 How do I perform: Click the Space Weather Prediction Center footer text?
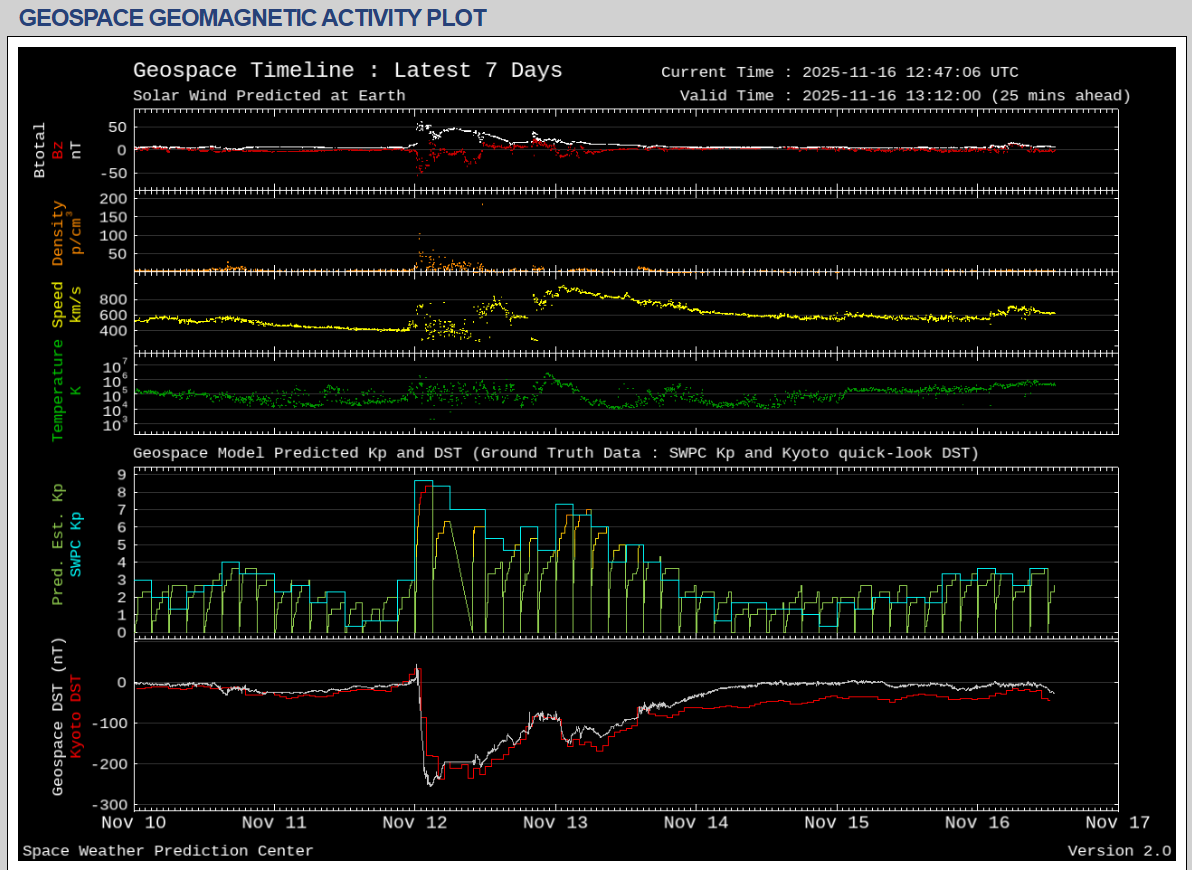[168, 851]
